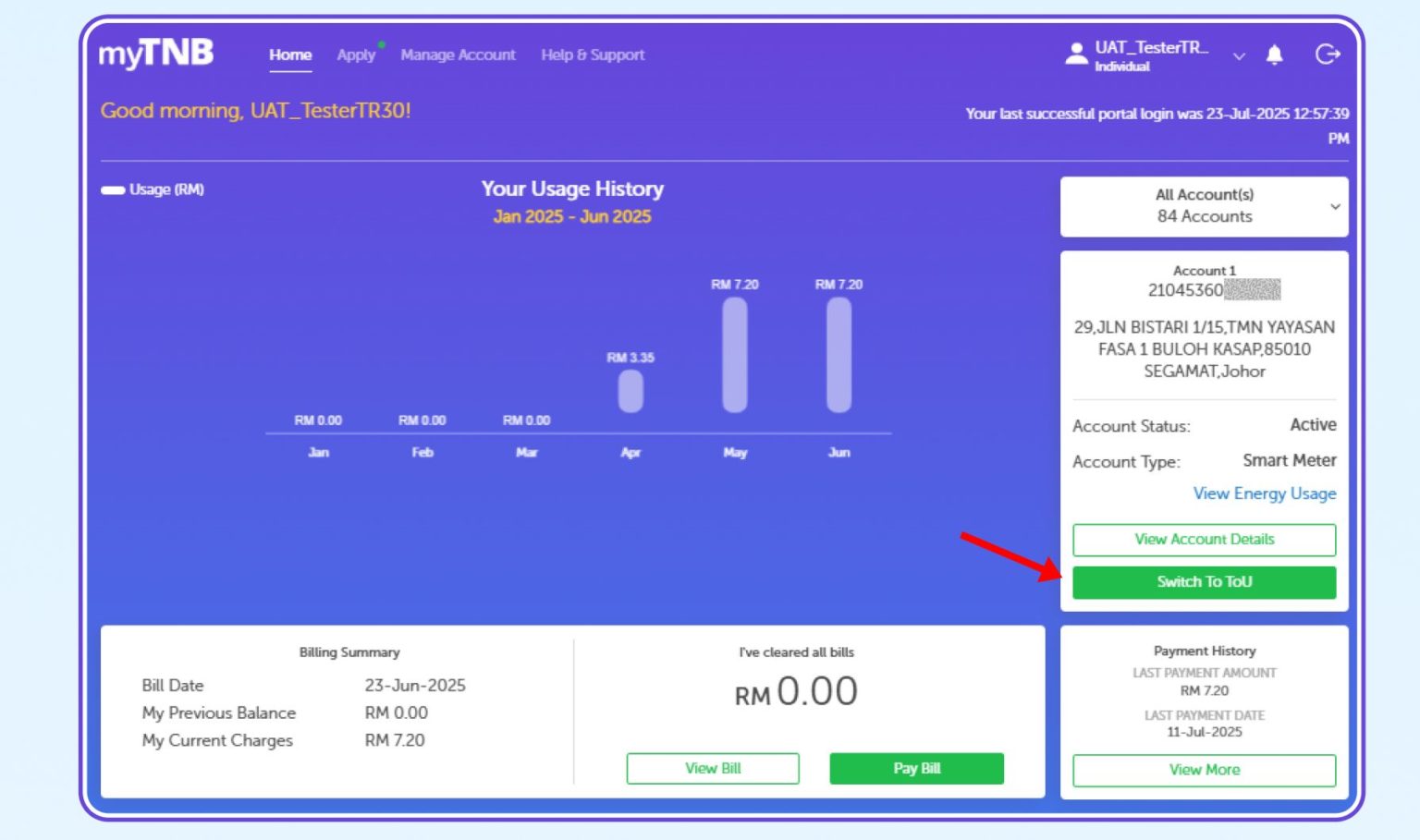Click Pay Bill for the RM 0.00 balance
Viewport: 1420px width, 840px height.
coord(916,768)
